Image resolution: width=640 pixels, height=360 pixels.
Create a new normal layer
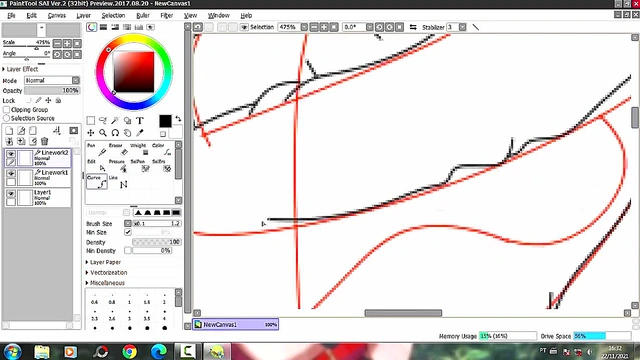coord(9,131)
